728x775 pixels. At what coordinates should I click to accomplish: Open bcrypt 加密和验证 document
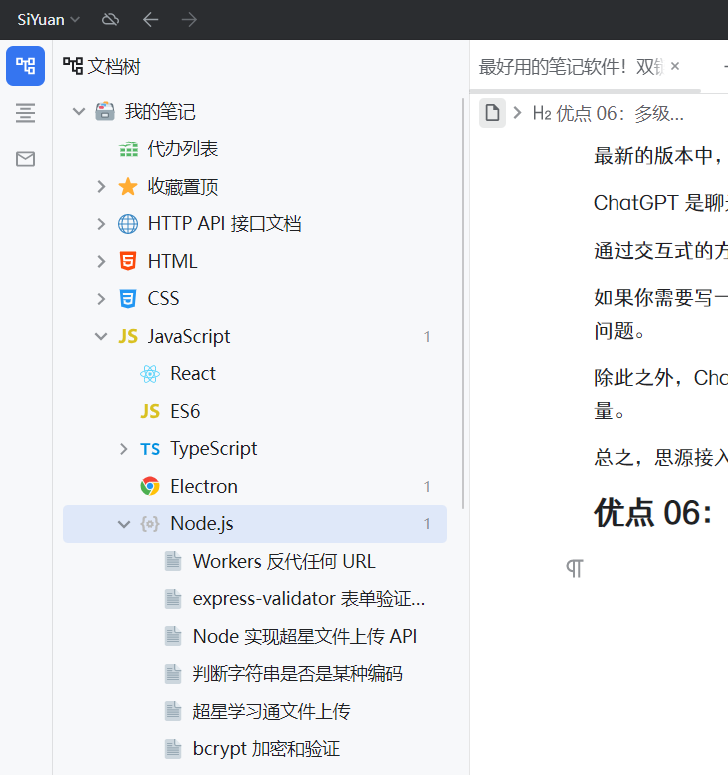pyautogui.click(x=266, y=749)
